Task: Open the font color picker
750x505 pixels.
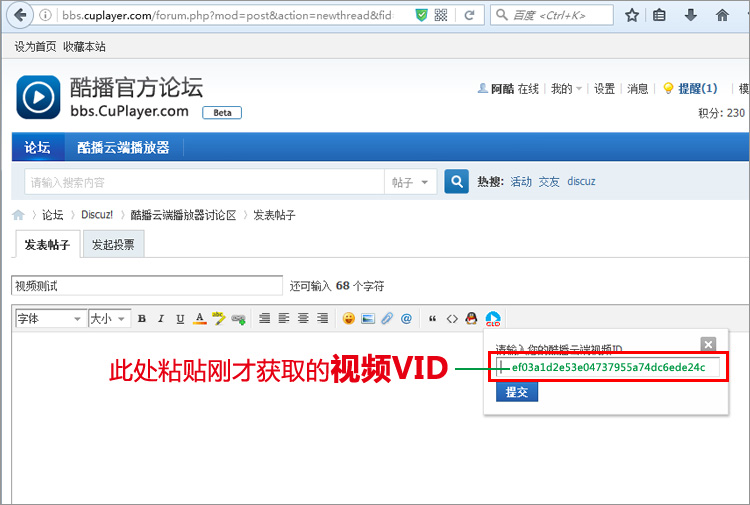Action: point(199,319)
